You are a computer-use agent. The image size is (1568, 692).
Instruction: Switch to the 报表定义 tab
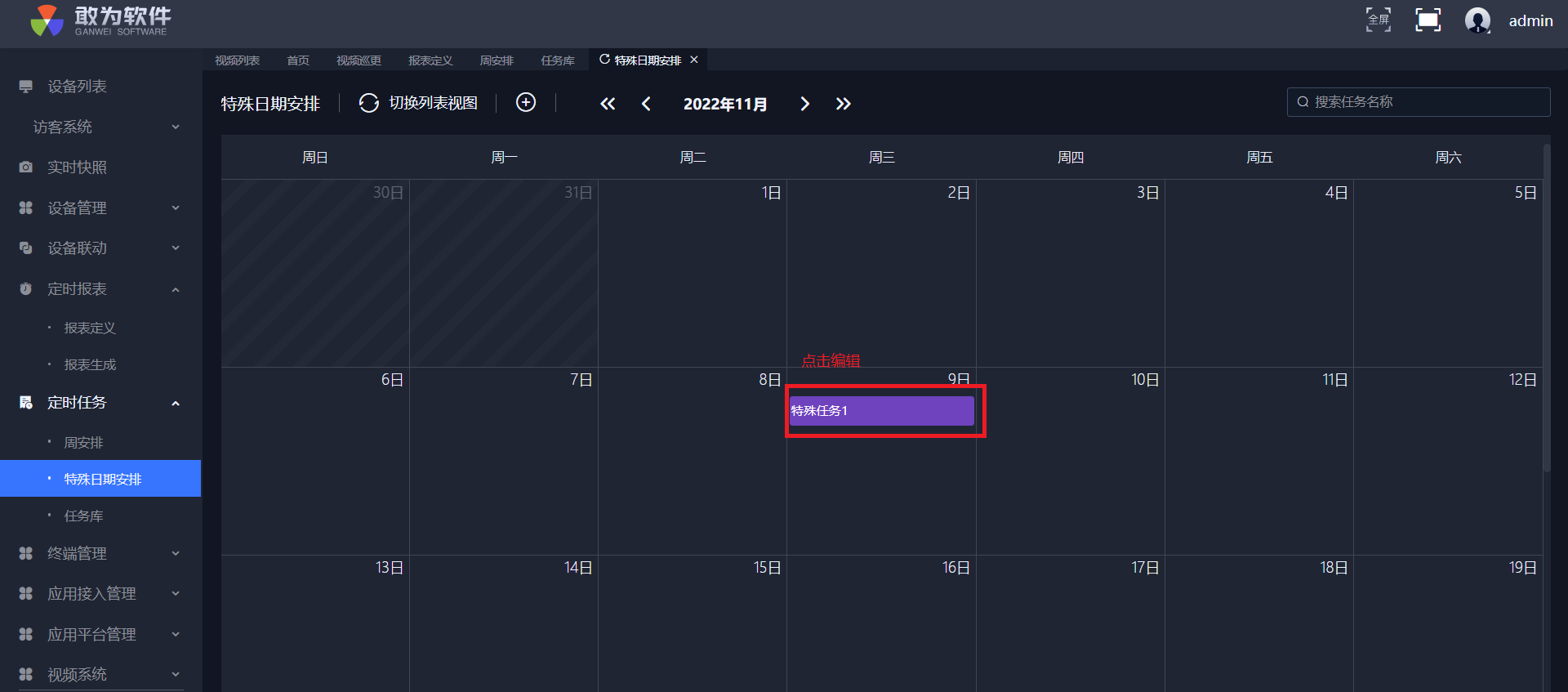pos(430,60)
